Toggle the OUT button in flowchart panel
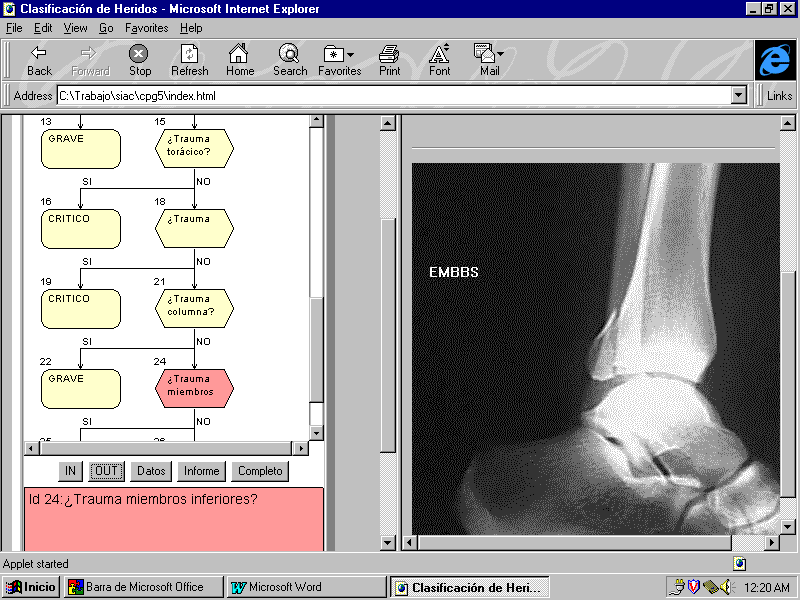 (x=107, y=471)
